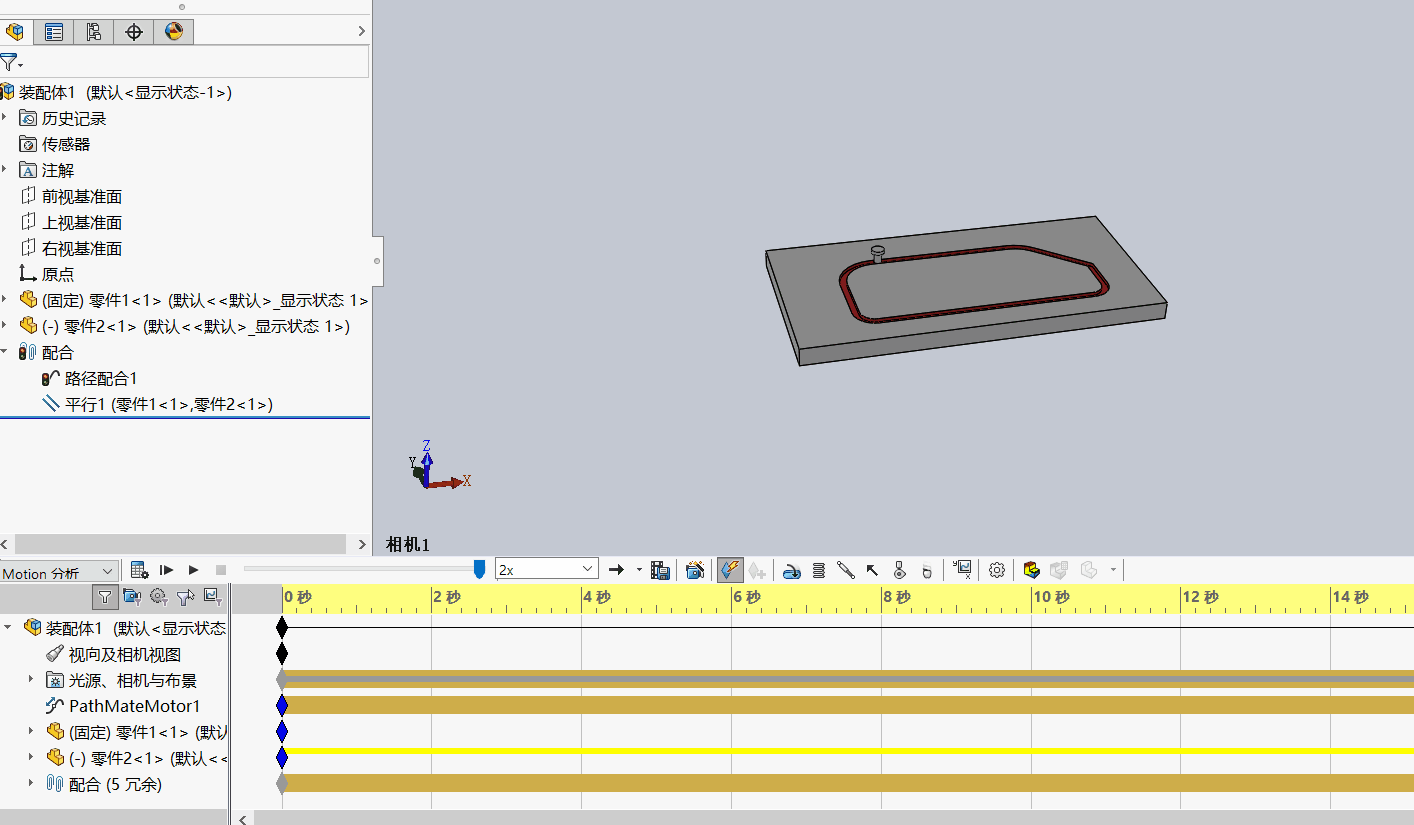Click the 视向及相机视图 key point diamond
The width and height of the screenshot is (1414, 825).
coord(282,653)
